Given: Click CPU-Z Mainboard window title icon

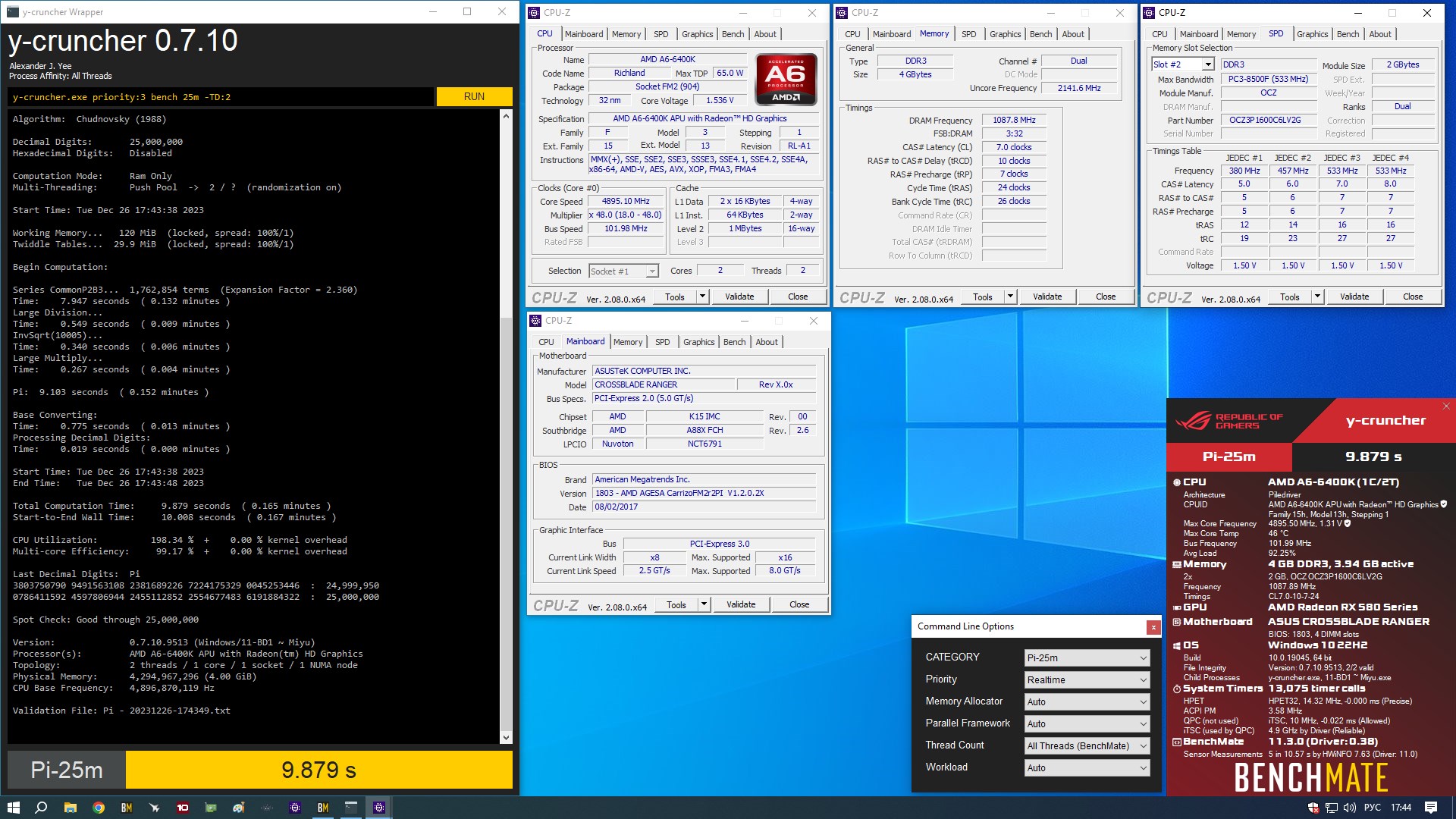Looking at the screenshot, I should click(x=535, y=321).
